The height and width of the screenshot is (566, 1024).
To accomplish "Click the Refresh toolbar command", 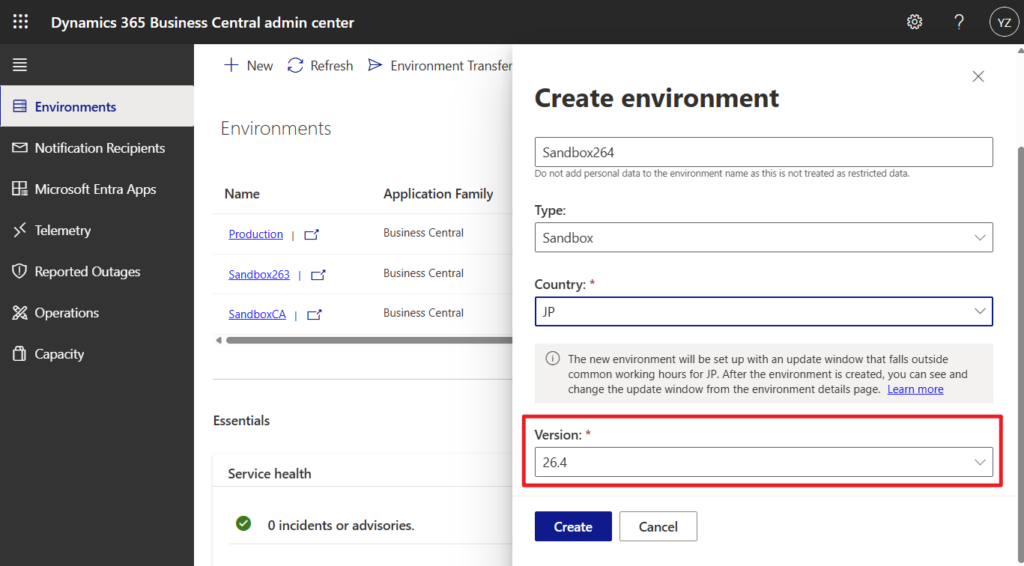I will tap(320, 65).
